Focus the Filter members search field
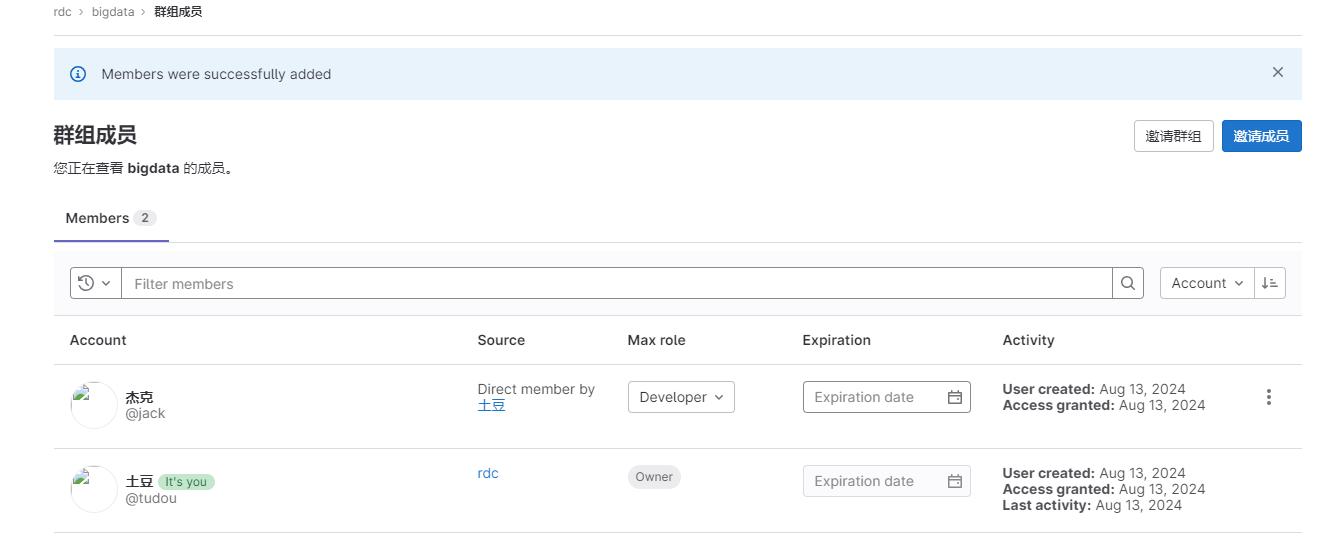 pos(617,283)
